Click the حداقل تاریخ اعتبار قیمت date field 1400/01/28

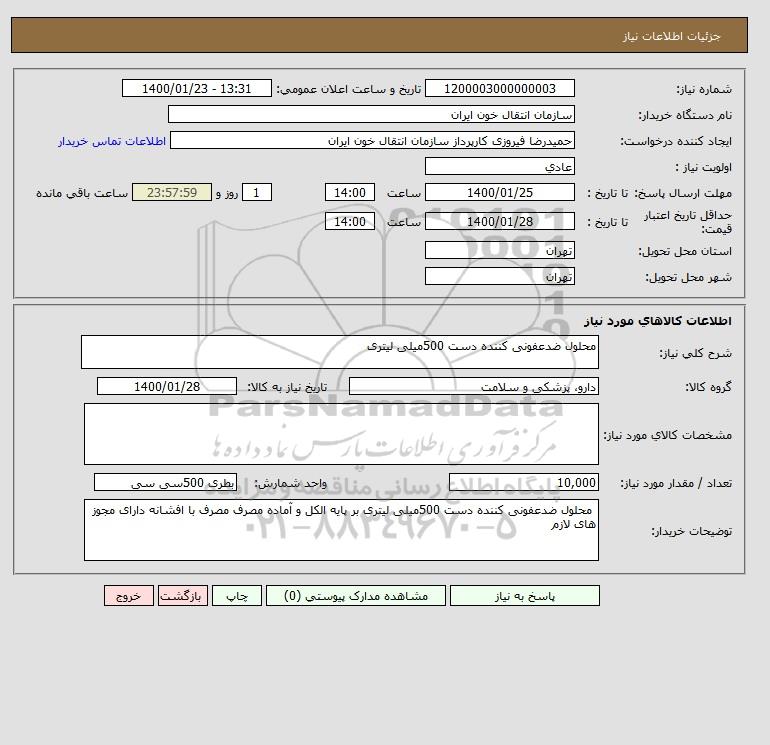point(499,221)
